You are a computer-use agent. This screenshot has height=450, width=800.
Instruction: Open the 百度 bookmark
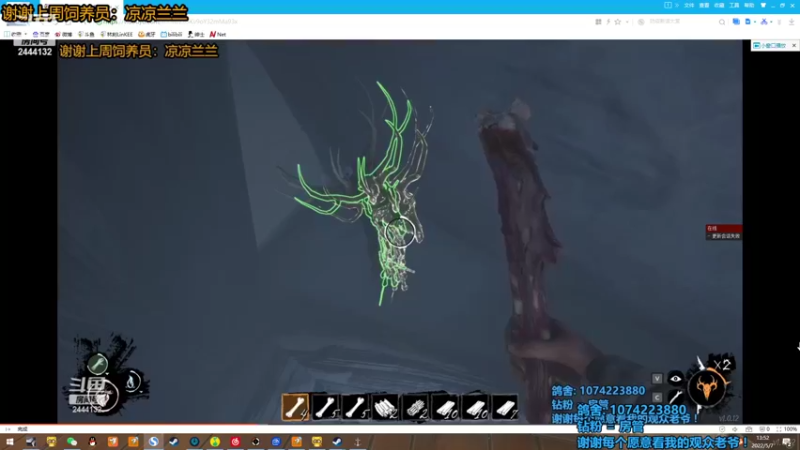(41, 34)
